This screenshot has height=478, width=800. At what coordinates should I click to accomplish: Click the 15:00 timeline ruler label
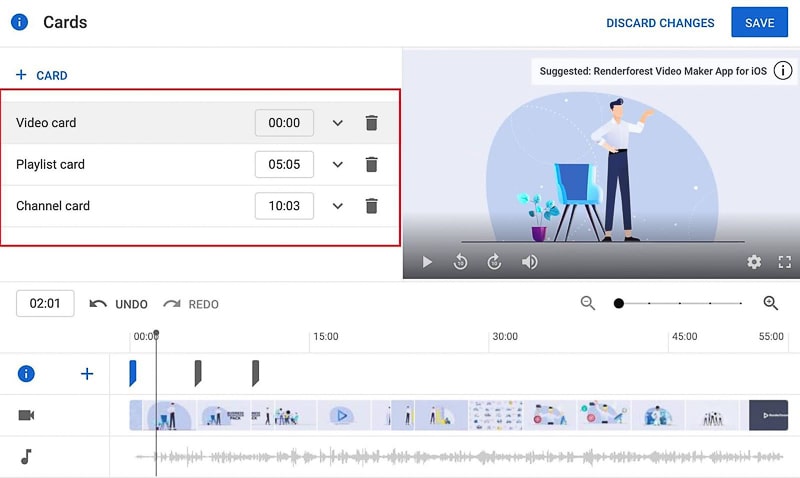[x=326, y=337]
